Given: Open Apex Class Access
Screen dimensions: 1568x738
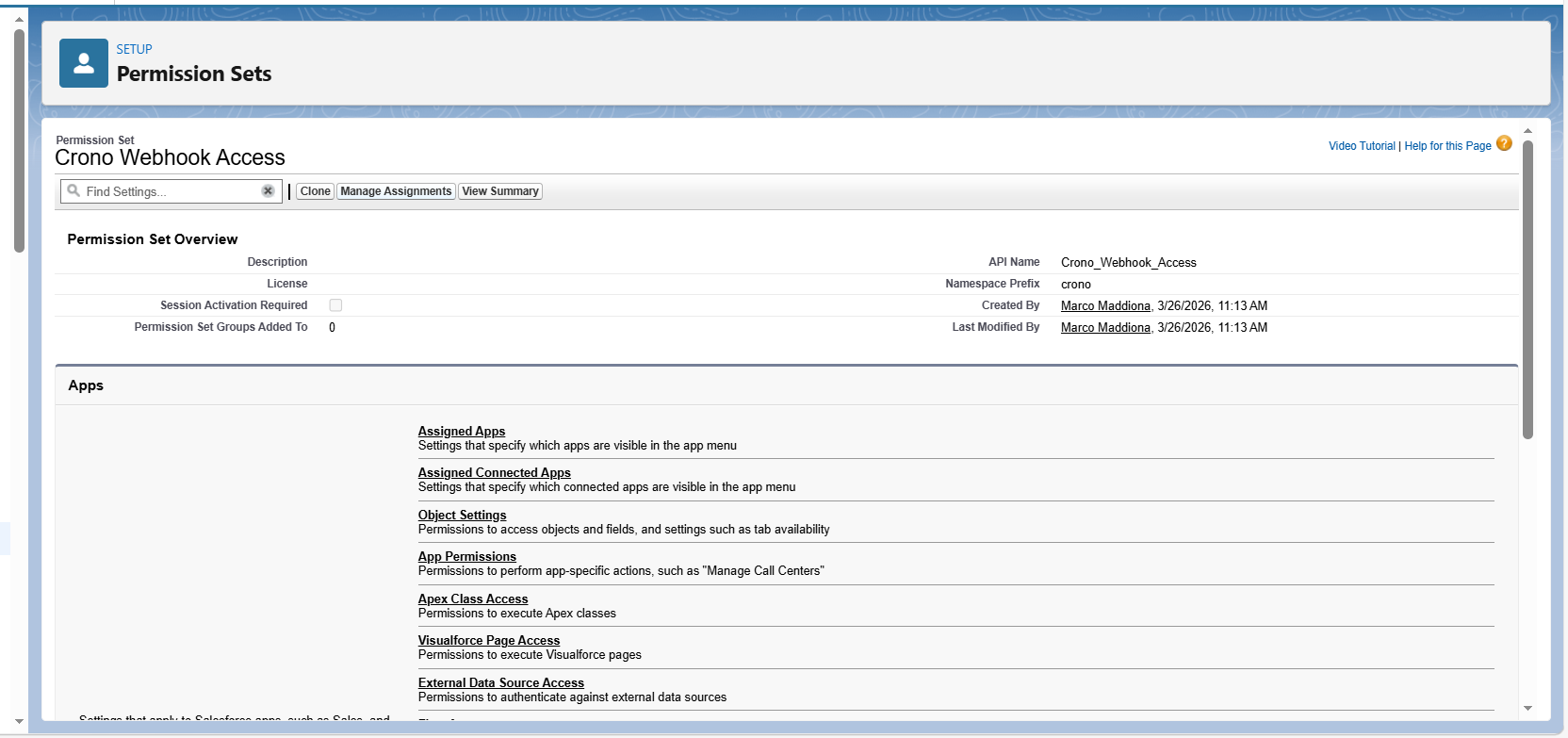Looking at the screenshot, I should click(473, 599).
